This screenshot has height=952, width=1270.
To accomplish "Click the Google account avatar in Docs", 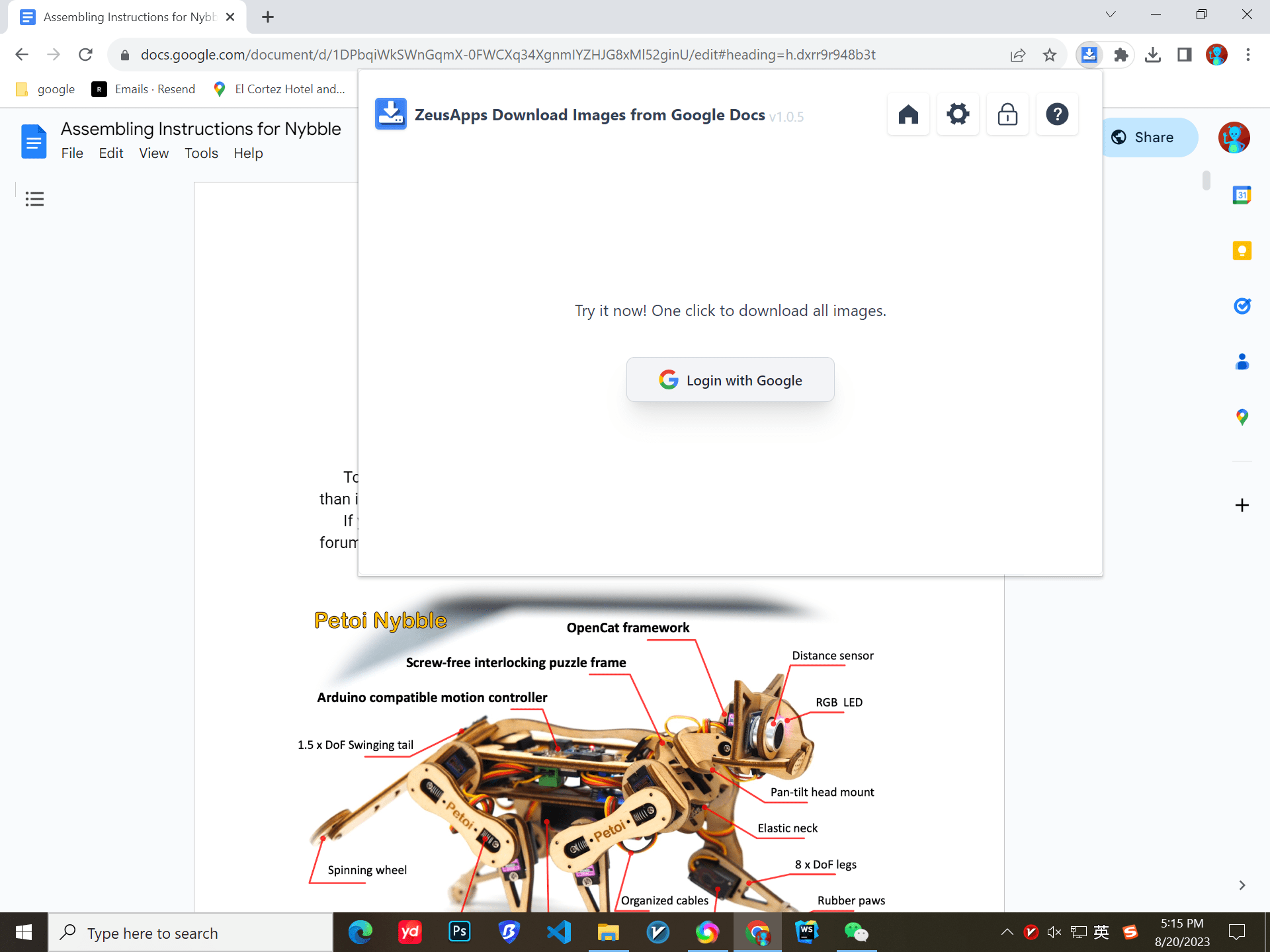I will [x=1234, y=138].
